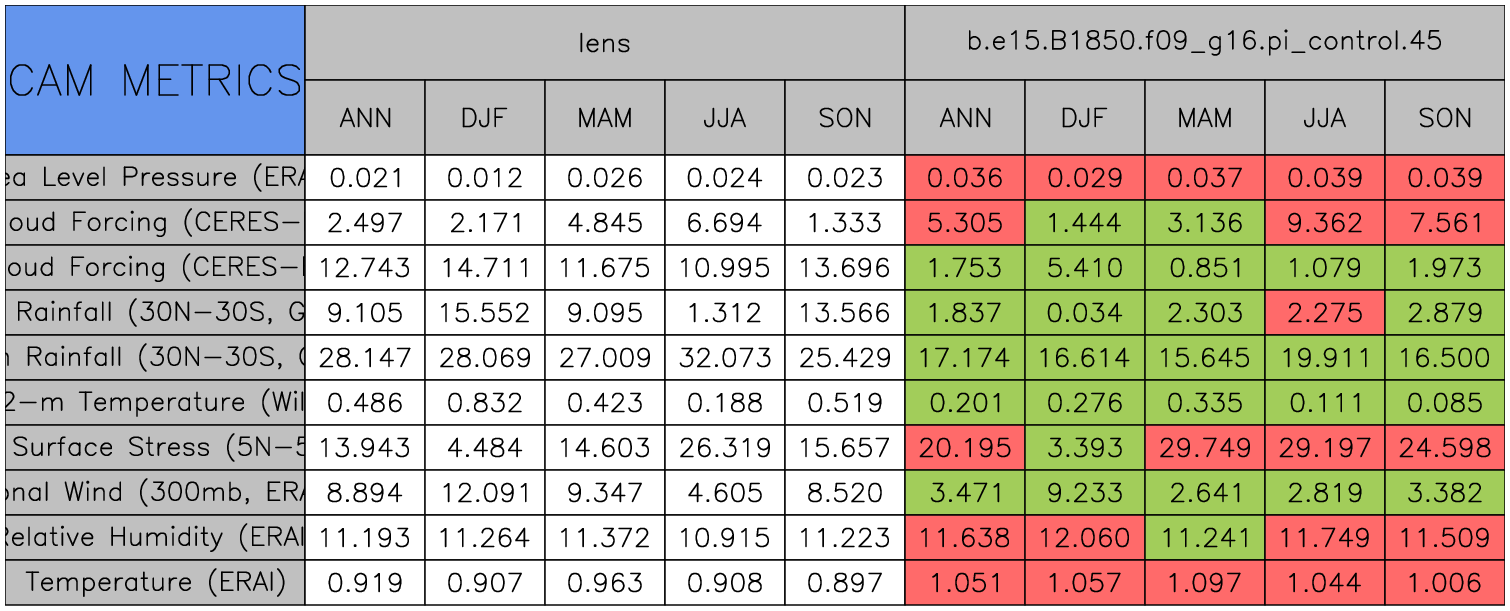
Task: Select the Relative Humidity row label
Action: point(154,537)
